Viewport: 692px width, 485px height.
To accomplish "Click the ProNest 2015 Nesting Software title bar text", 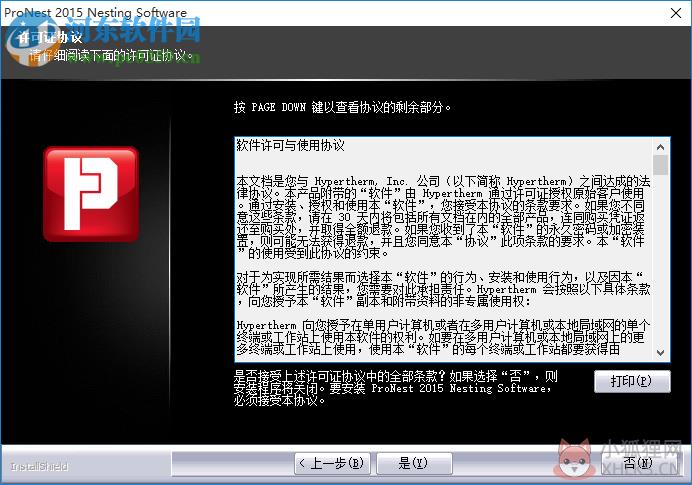I will [x=95, y=12].
